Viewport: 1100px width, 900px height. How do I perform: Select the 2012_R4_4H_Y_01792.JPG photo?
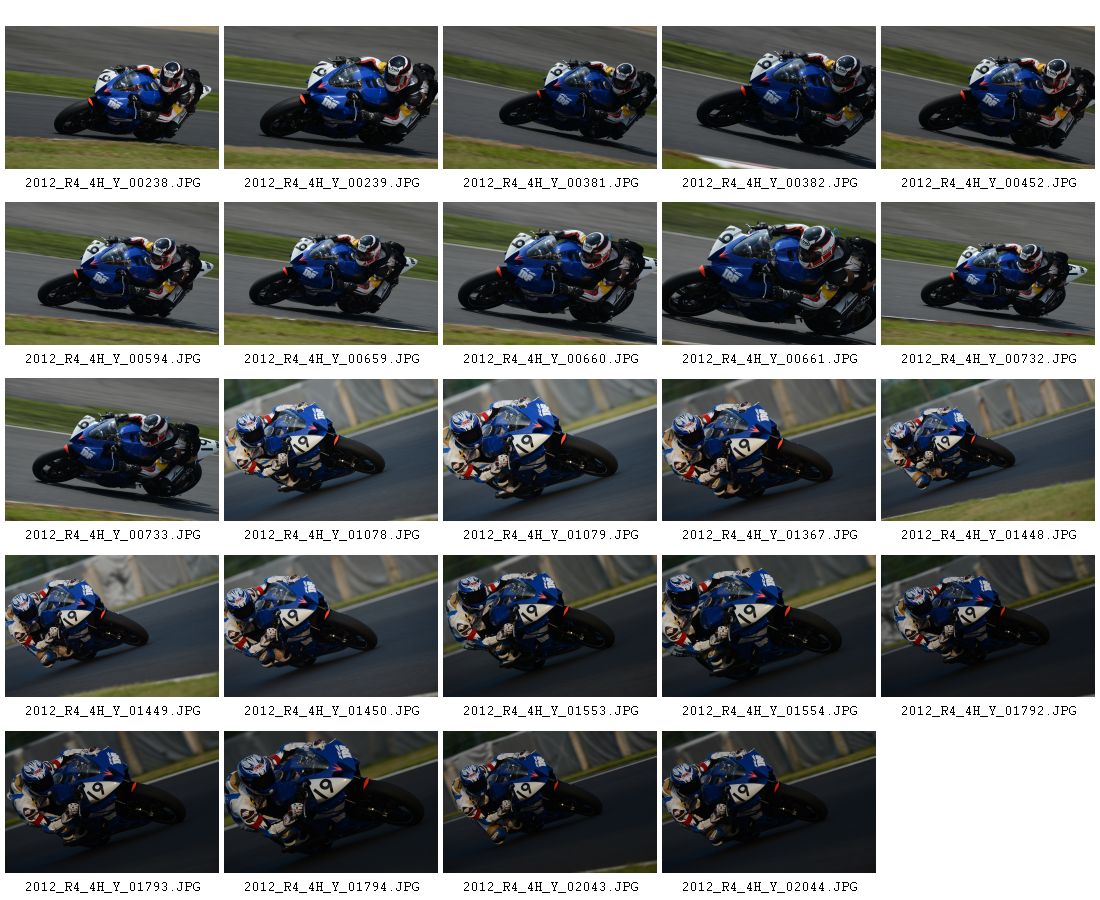coord(988,626)
